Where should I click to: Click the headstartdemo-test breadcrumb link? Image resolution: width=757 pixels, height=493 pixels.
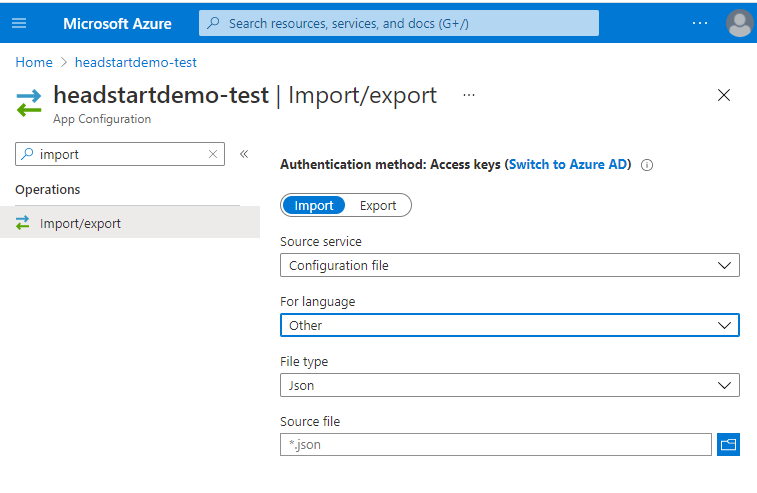pyautogui.click(x=136, y=62)
